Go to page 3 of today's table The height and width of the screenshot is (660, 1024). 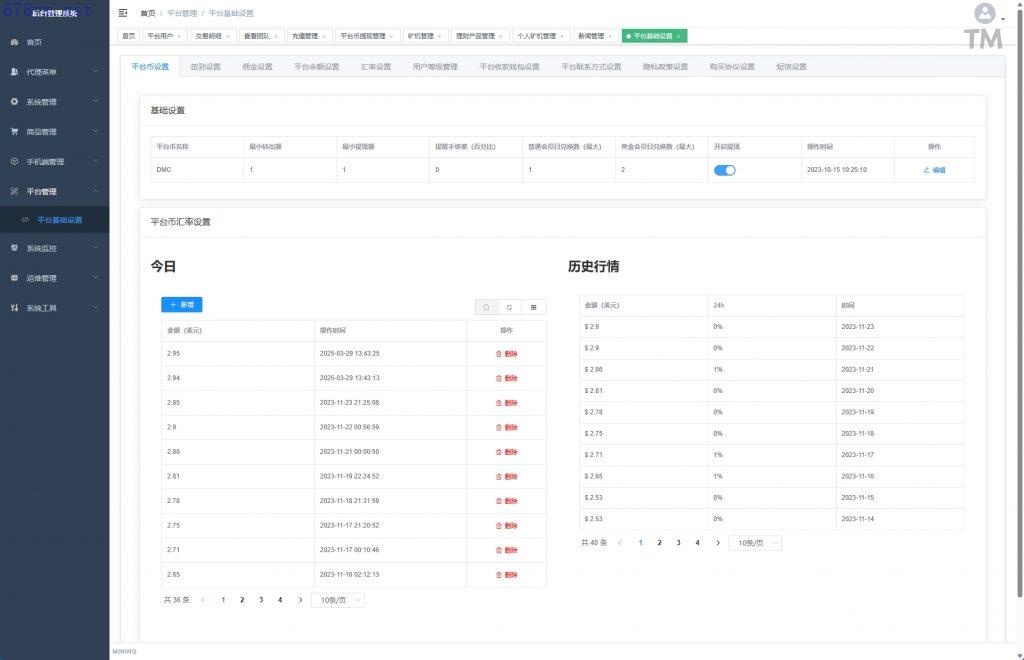click(x=261, y=600)
